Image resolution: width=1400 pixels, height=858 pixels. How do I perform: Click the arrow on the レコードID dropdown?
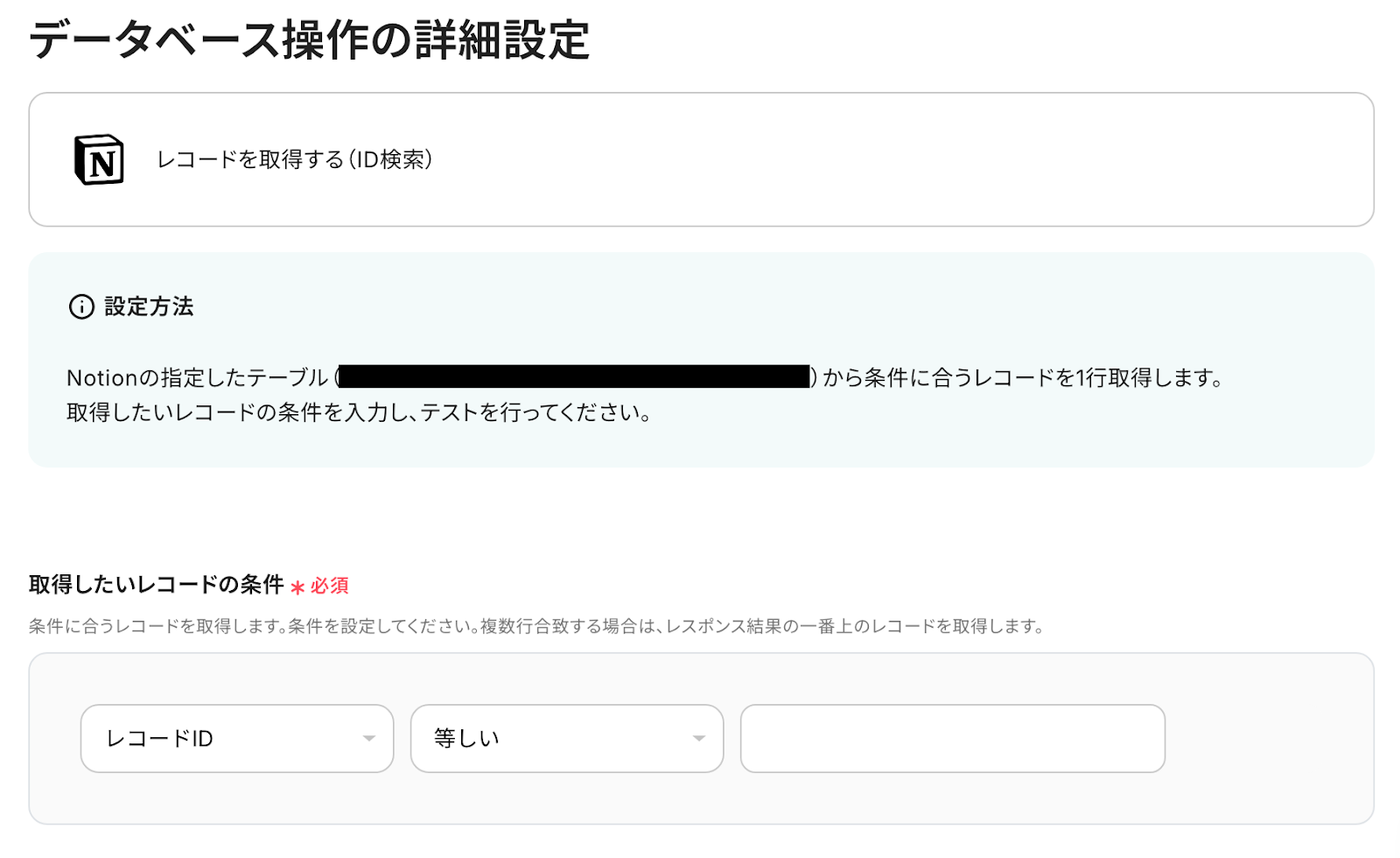pyautogui.click(x=369, y=738)
